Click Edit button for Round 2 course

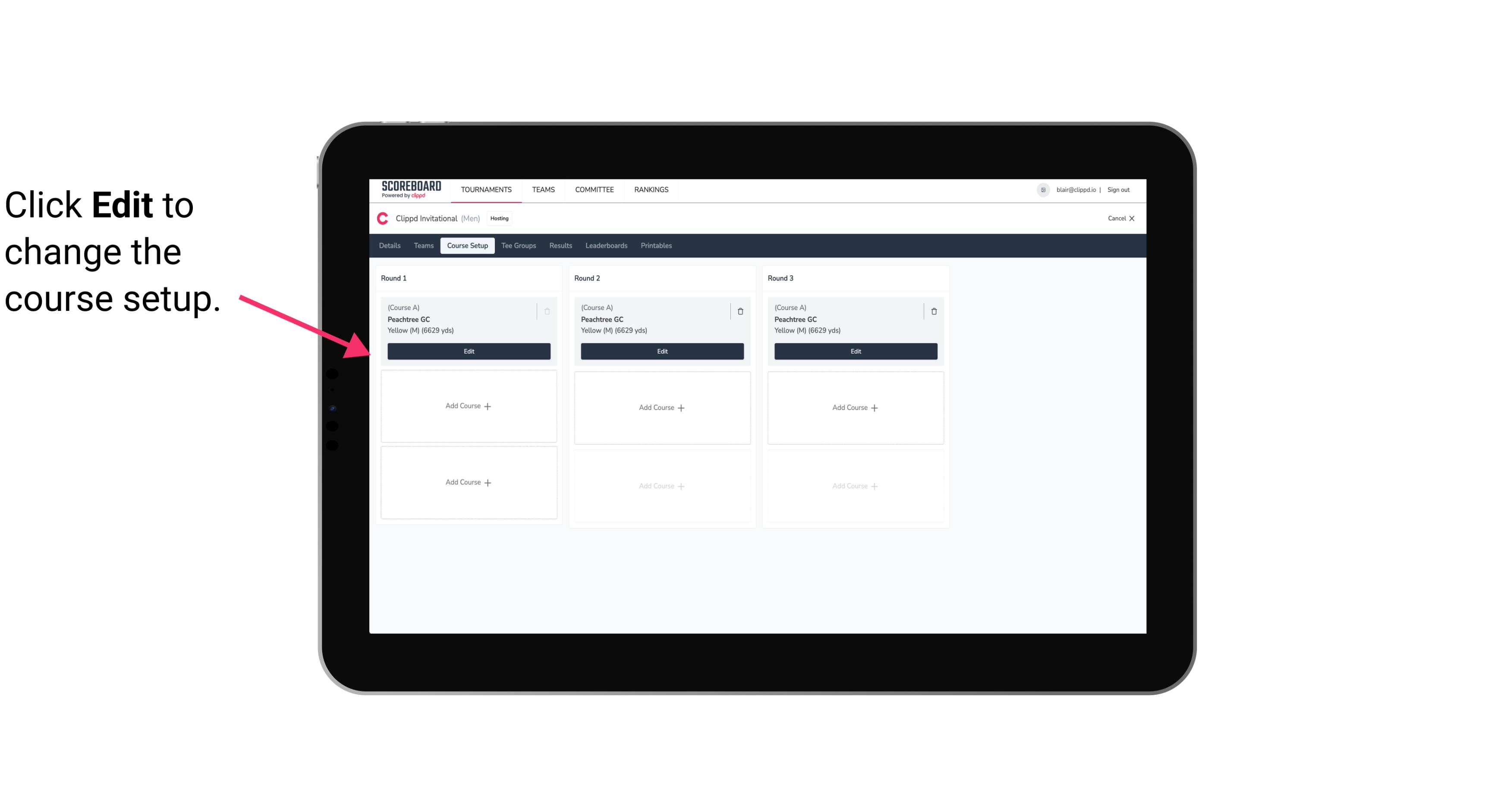(661, 350)
